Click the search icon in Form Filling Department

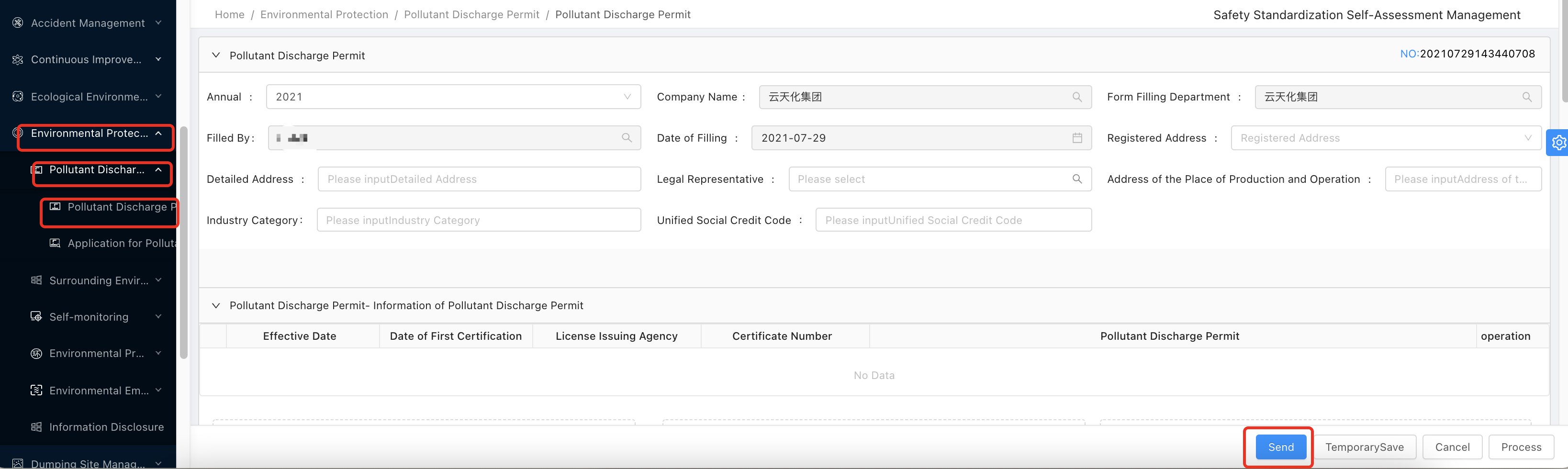(x=1527, y=97)
